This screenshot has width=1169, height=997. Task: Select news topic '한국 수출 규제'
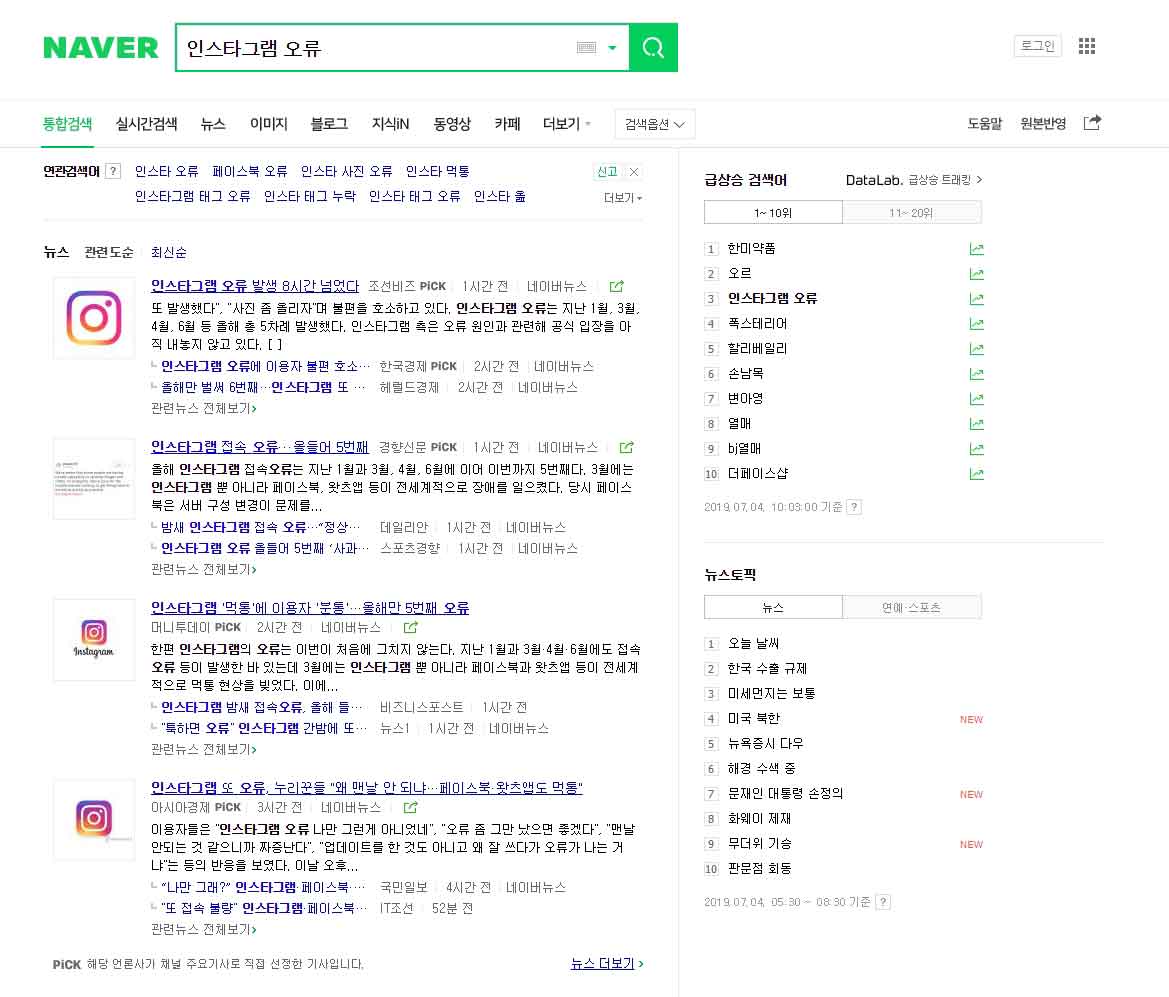click(x=767, y=668)
